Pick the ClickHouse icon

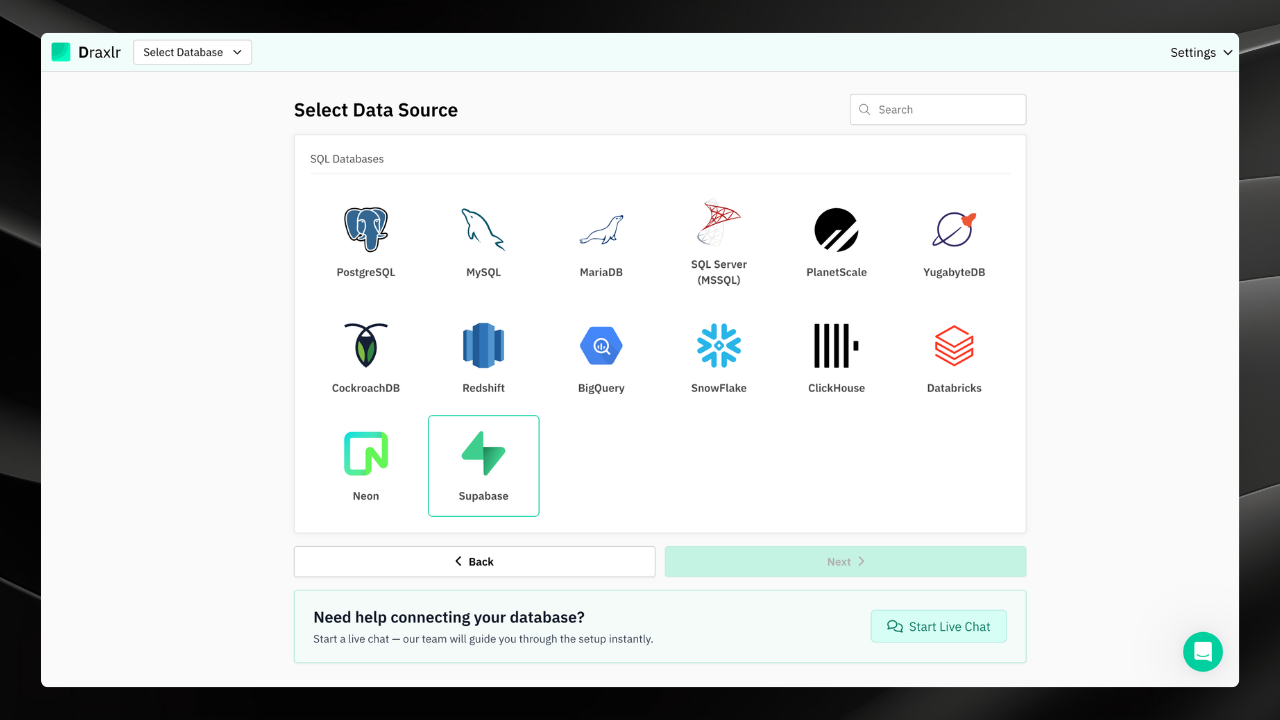coord(836,346)
